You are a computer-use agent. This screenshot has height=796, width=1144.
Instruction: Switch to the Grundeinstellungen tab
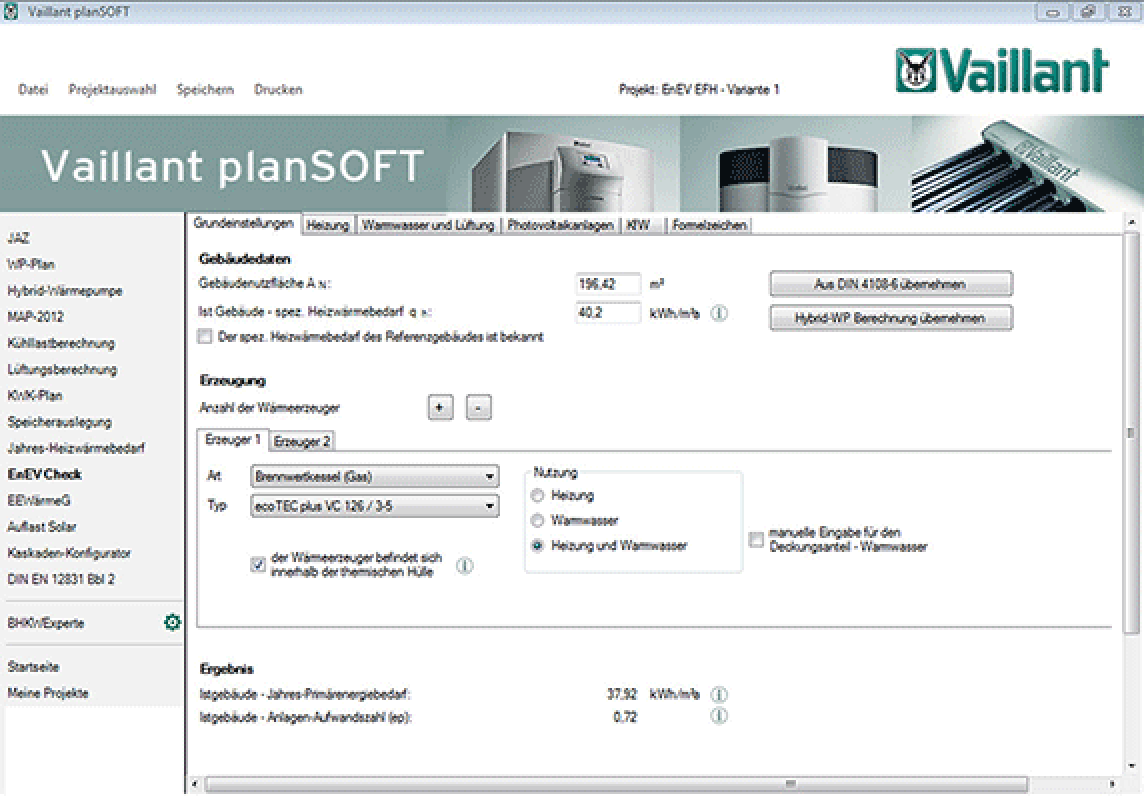(x=244, y=223)
